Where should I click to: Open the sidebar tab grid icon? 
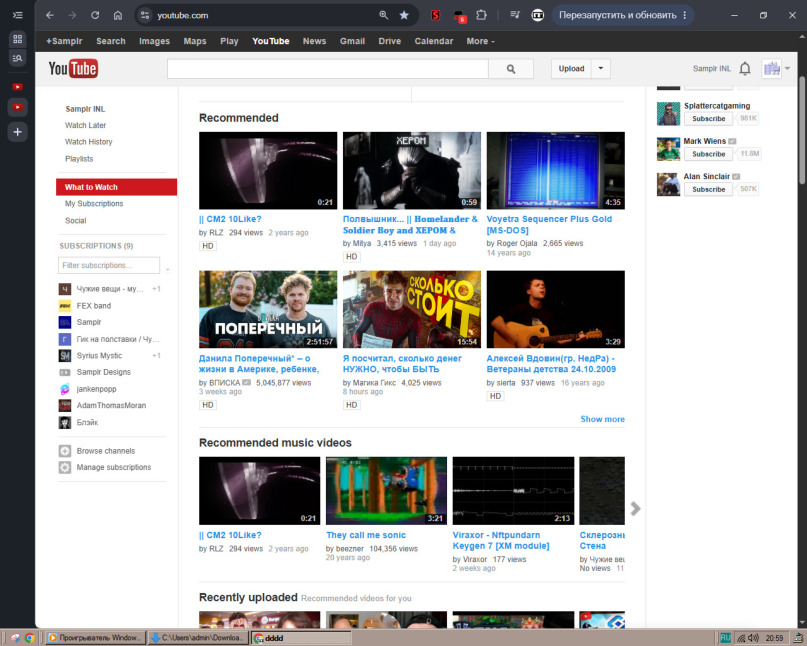pos(17,39)
